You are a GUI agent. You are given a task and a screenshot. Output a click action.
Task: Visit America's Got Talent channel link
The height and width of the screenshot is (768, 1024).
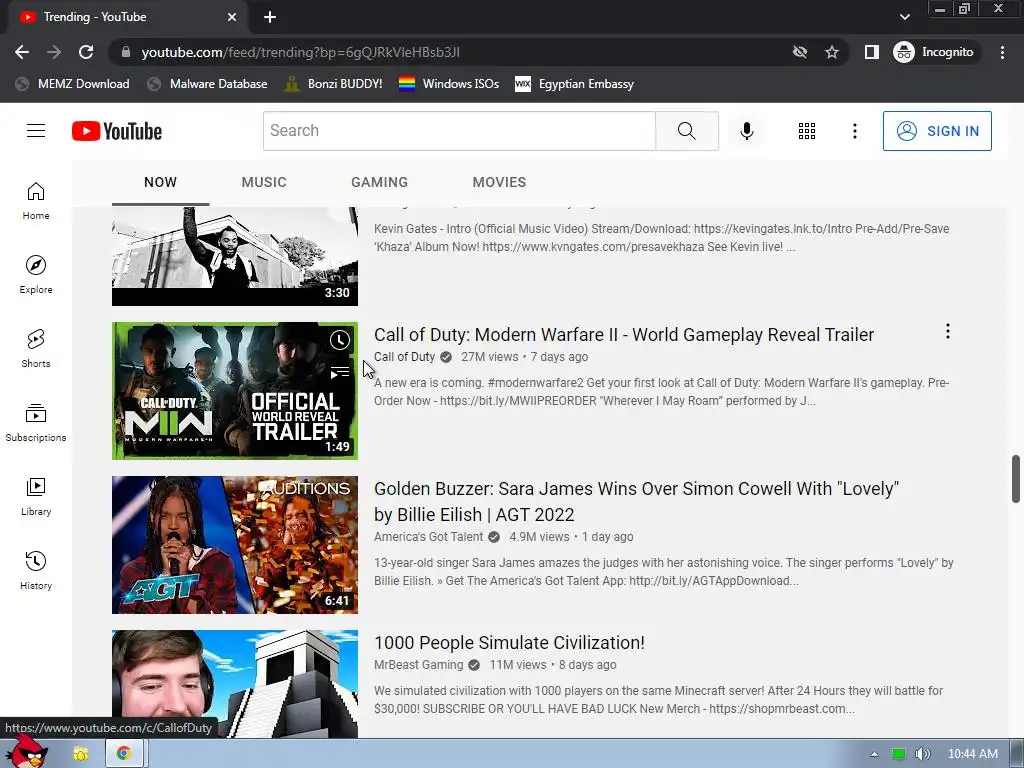tap(428, 537)
